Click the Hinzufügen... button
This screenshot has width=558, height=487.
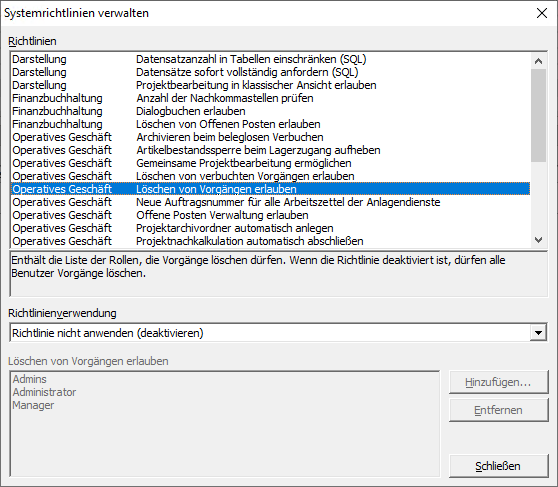click(x=498, y=382)
